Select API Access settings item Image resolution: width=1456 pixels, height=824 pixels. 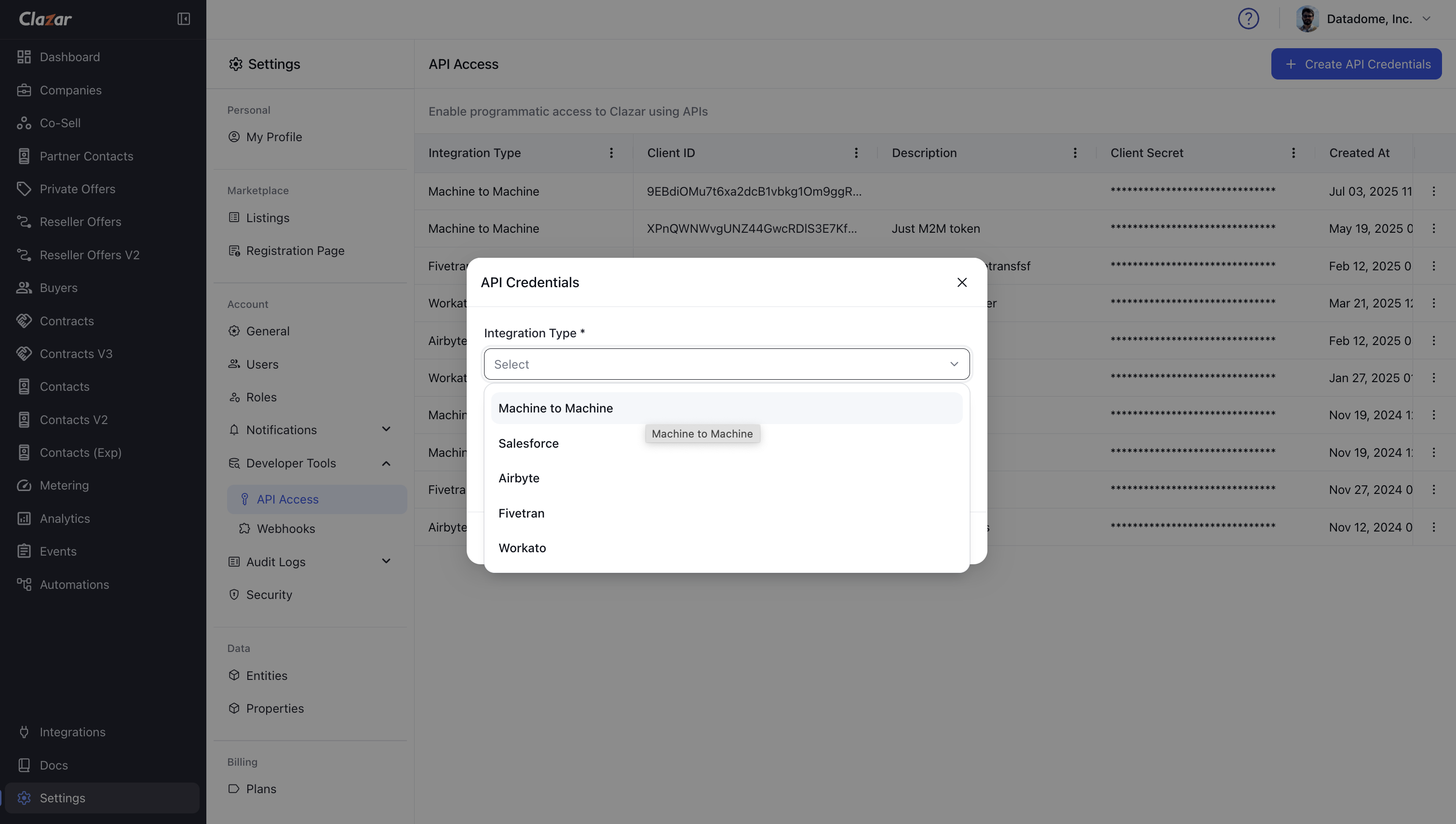point(317,499)
